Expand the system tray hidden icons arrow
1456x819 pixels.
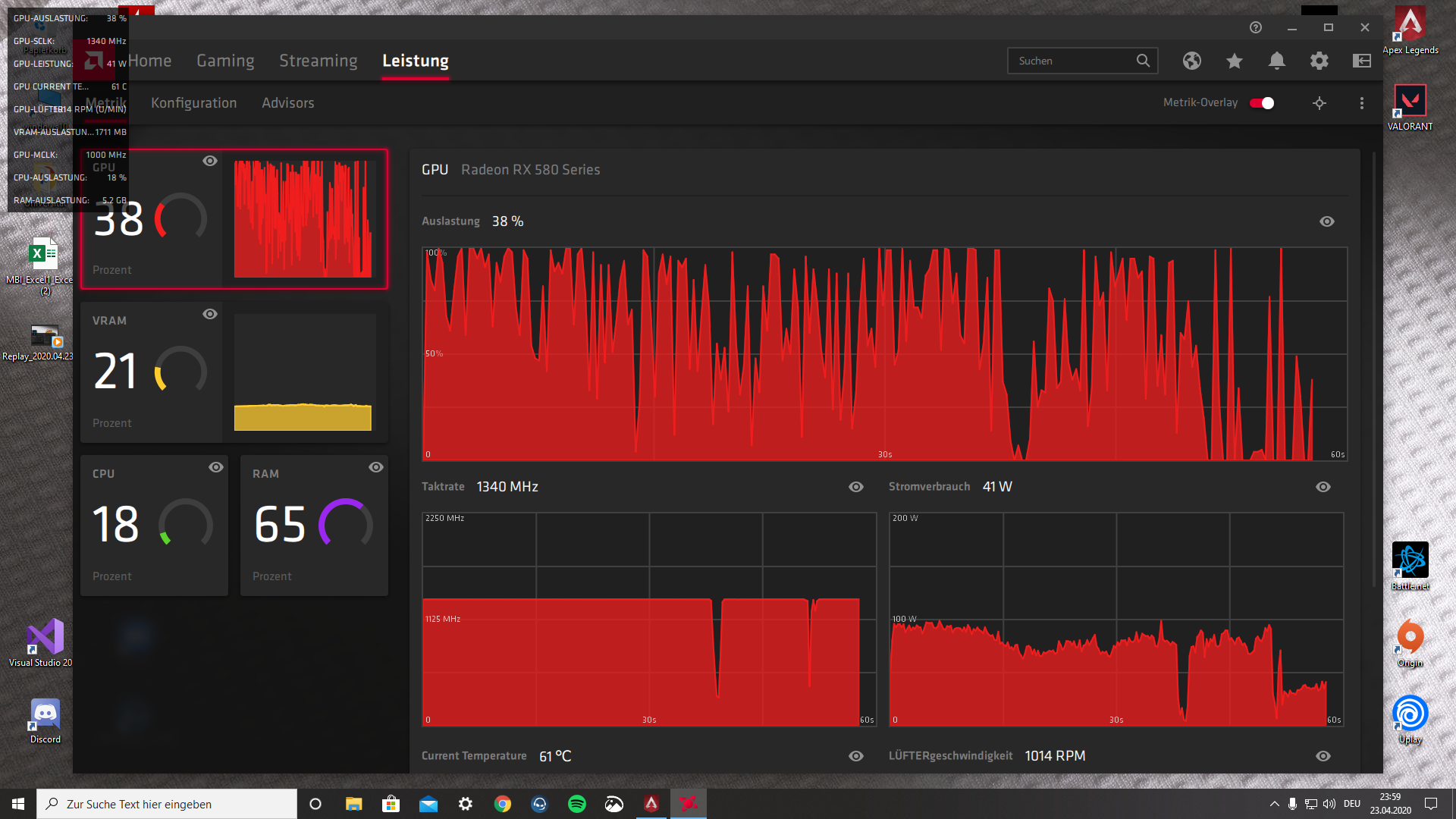pyautogui.click(x=1275, y=804)
